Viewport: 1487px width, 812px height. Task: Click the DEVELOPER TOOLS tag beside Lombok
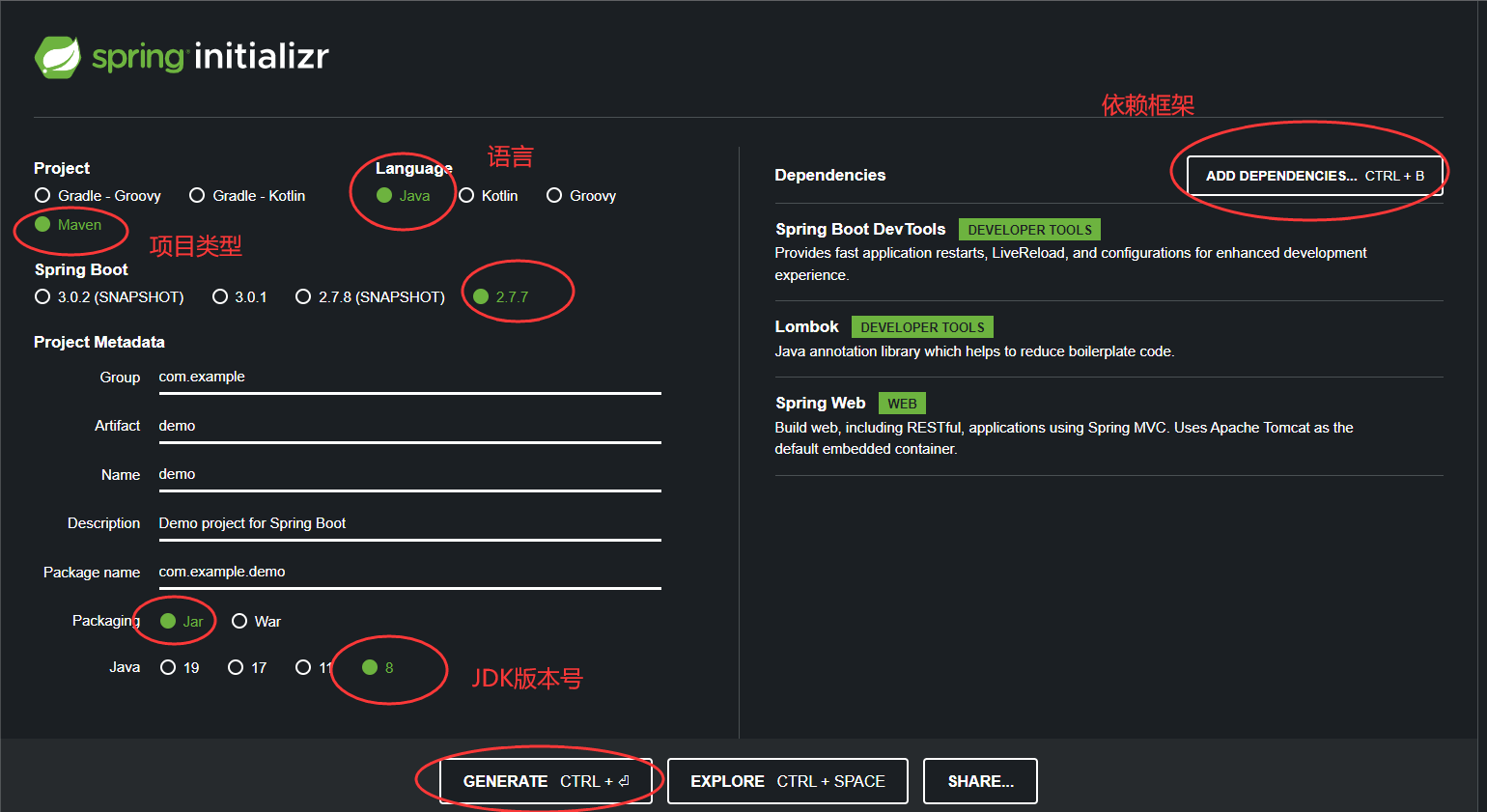click(923, 327)
